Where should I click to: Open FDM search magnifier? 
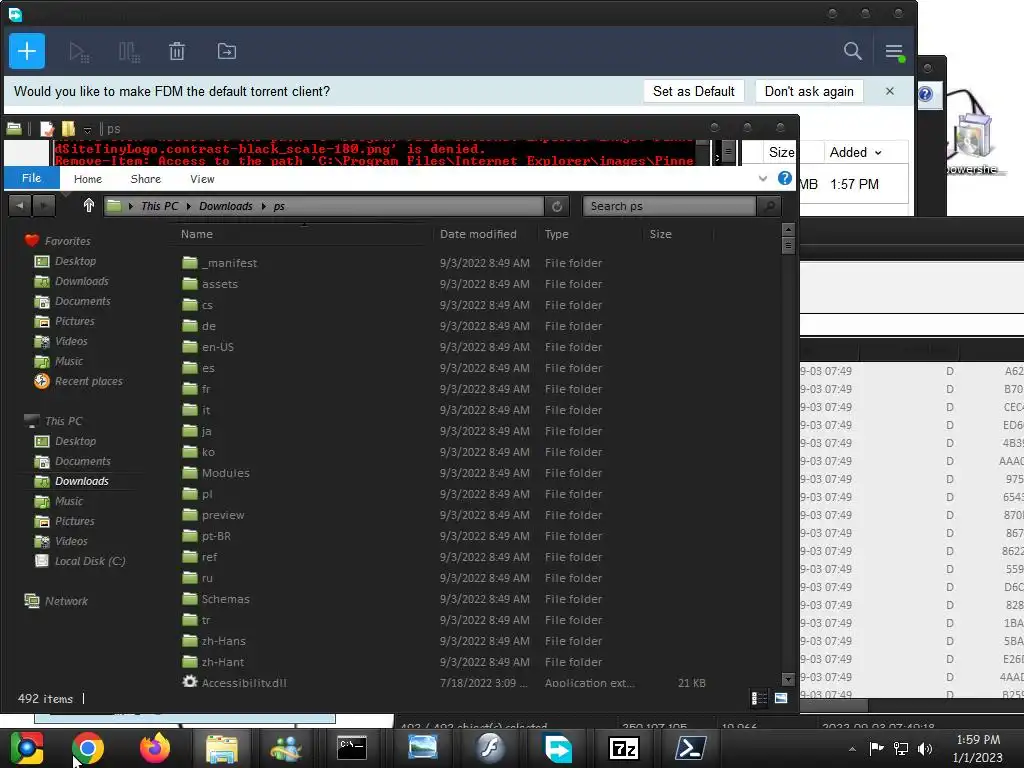[852, 51]
